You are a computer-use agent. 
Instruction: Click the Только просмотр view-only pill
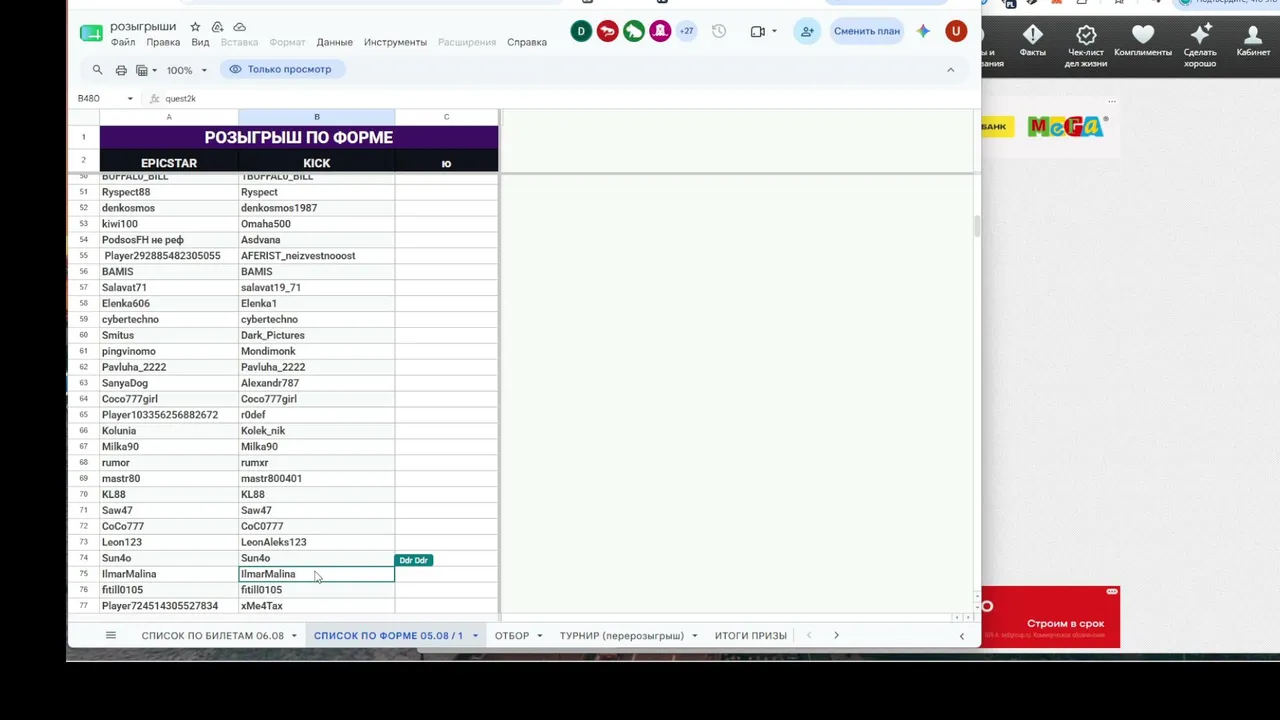282,69
